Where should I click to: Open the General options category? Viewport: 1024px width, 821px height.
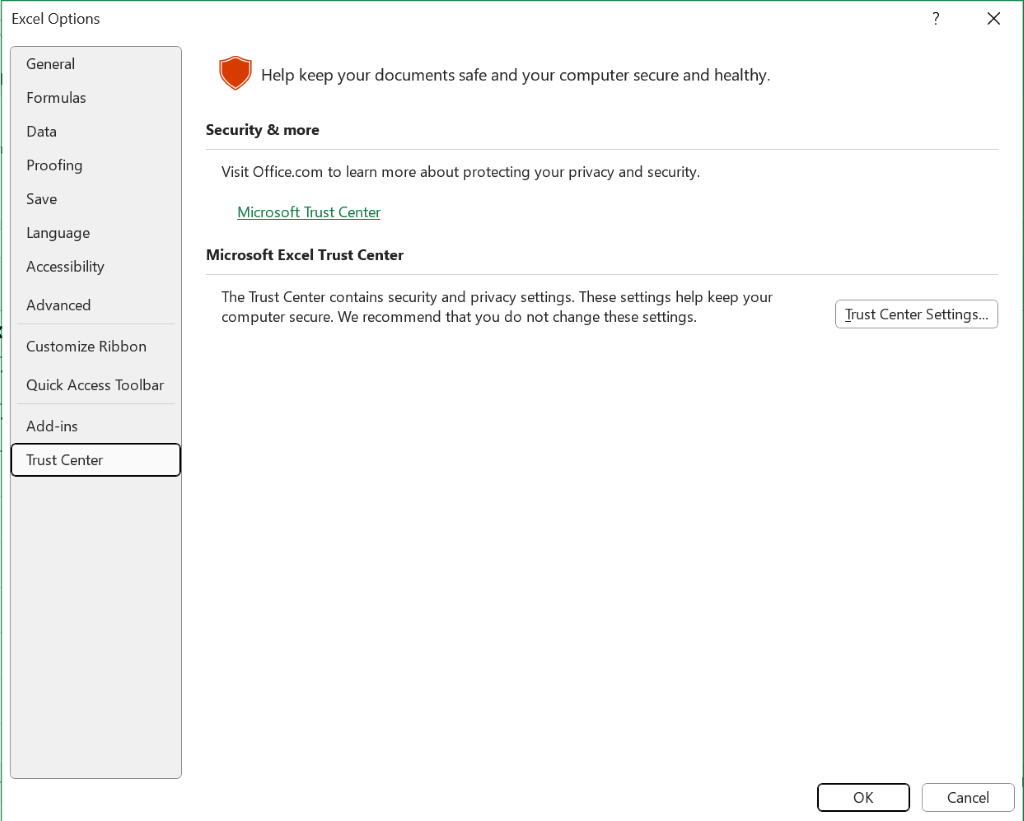click(95, 64)
